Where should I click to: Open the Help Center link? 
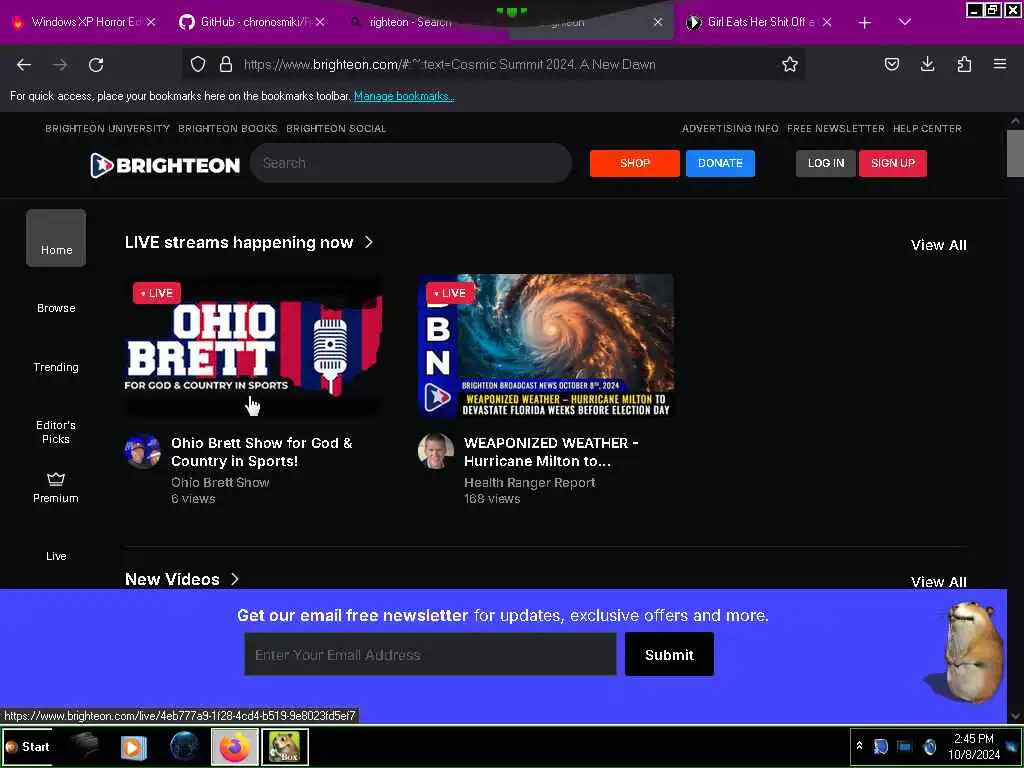click(927, 129)
